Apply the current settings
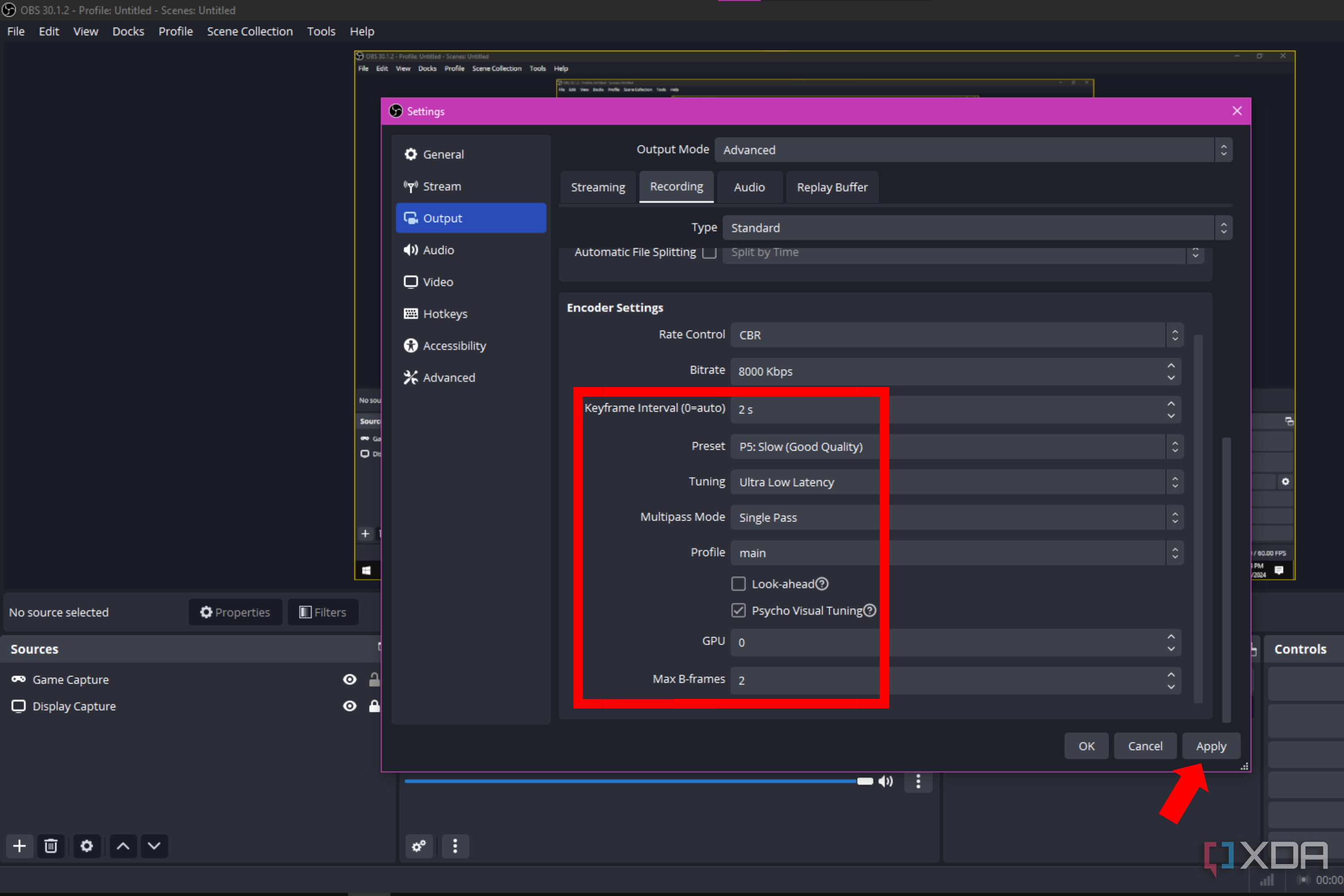The image size is (1344, 896). [x=1211, y=746]
